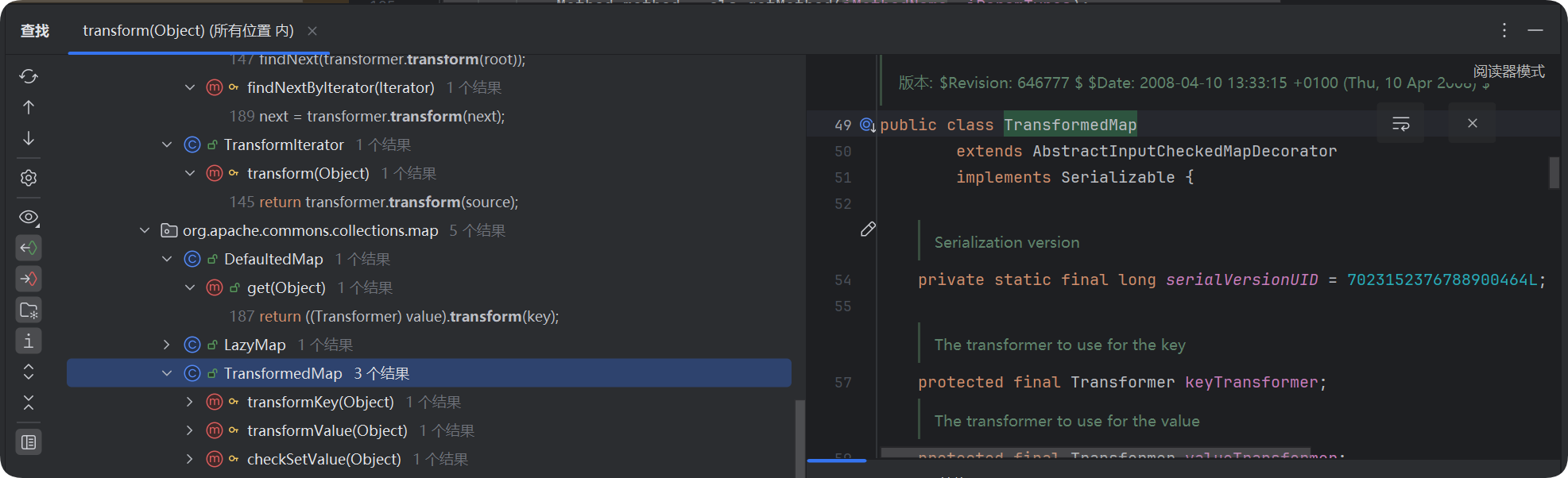Screen dimensions: 1568x478
Task: Open tool window options three-dot menu
Action: click(x=1504, y=30)
